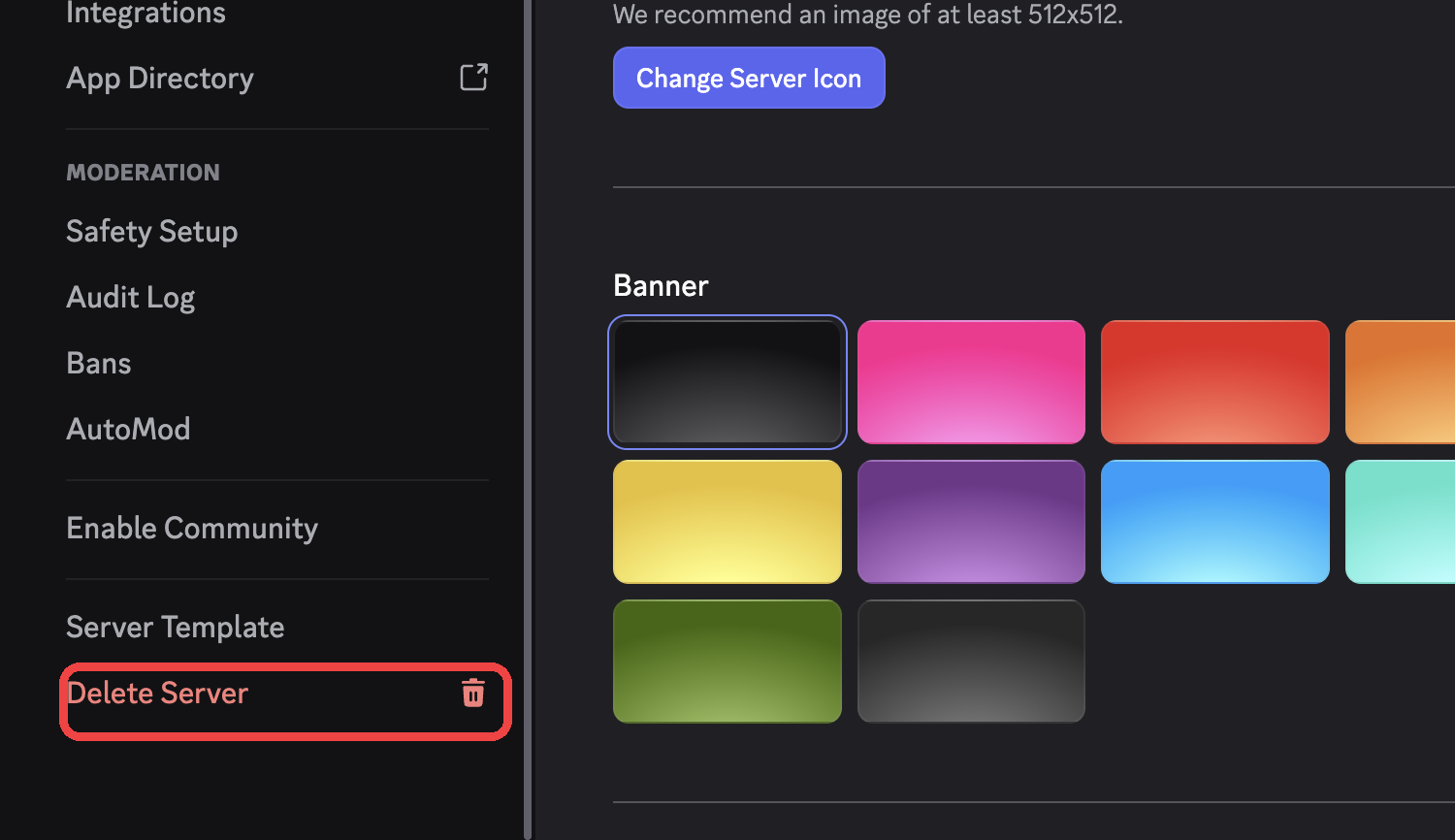The width and height of the screenshot is (1455, 840).
Task: Click the 512x512 image recommendation text
Action: pos(868,15)
